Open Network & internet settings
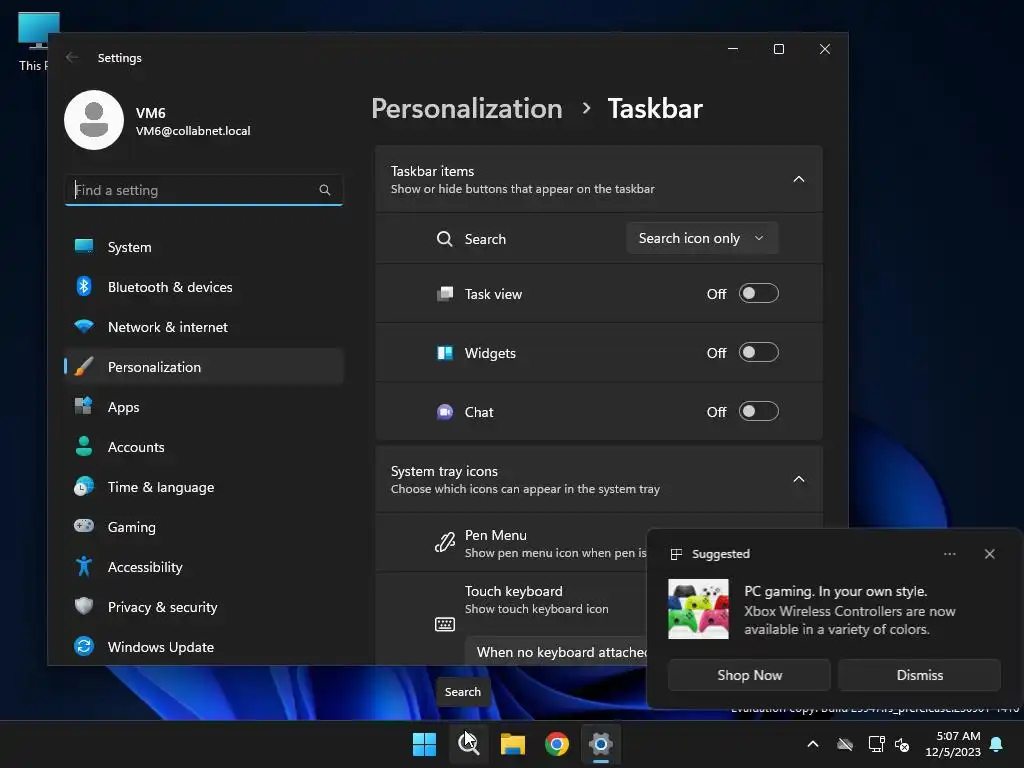The width and height of the screenshot is (1024, 768). tap(204, 327)
